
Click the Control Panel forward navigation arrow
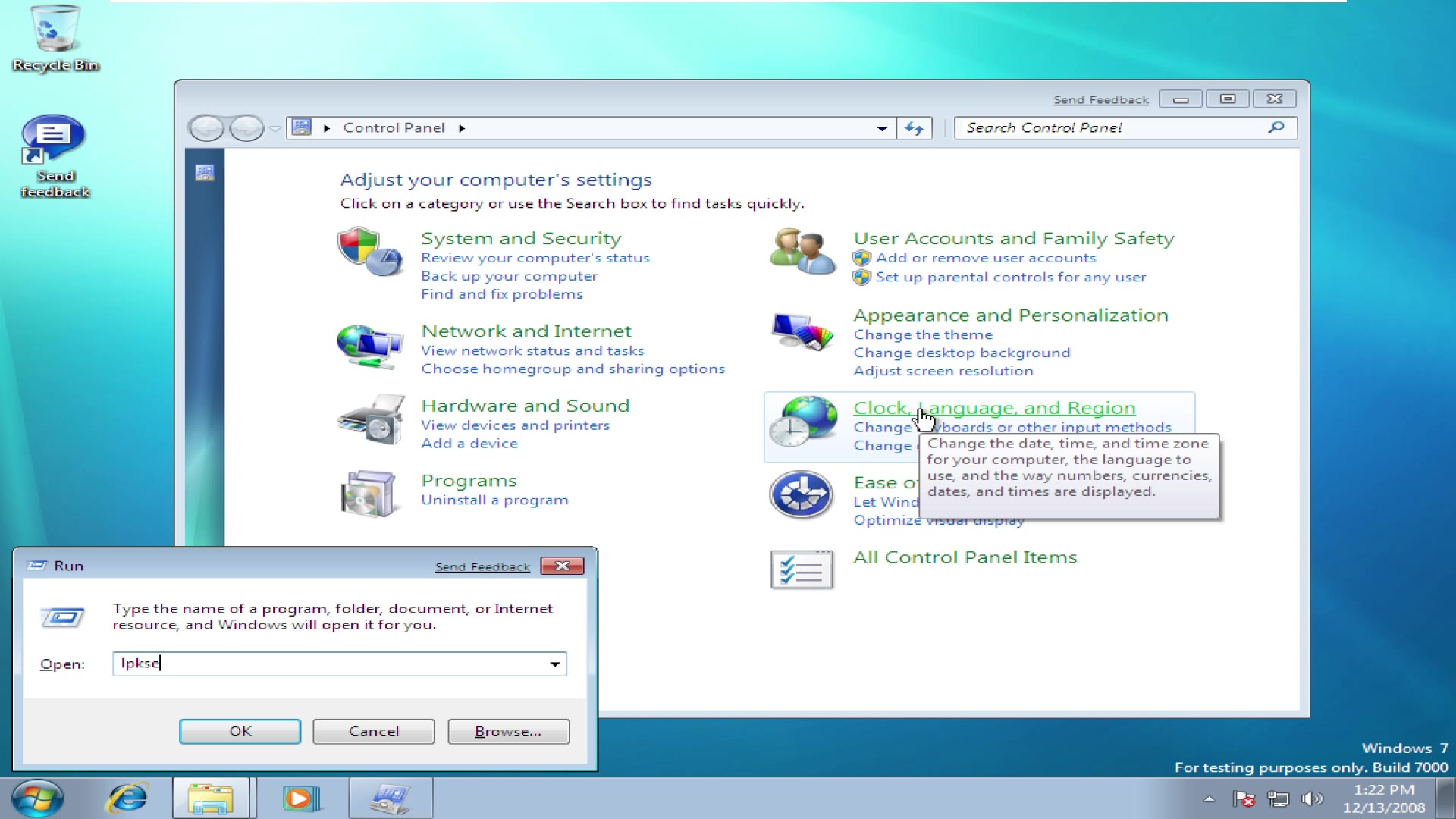(x=241, y=127)
